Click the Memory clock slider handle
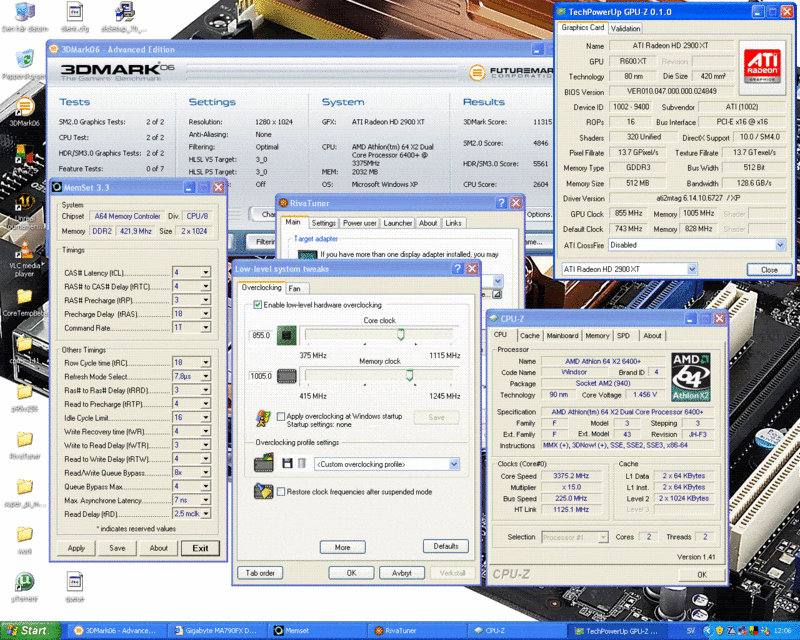The image size is (800, 640). 409,376
